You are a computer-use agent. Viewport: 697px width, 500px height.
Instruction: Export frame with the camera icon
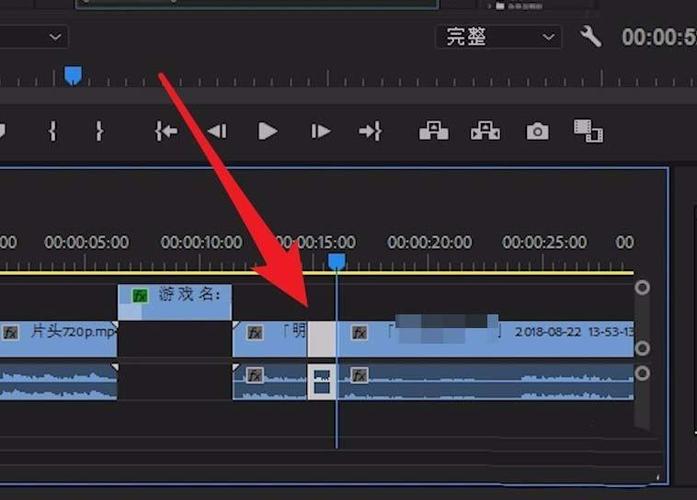click(537, 132)
